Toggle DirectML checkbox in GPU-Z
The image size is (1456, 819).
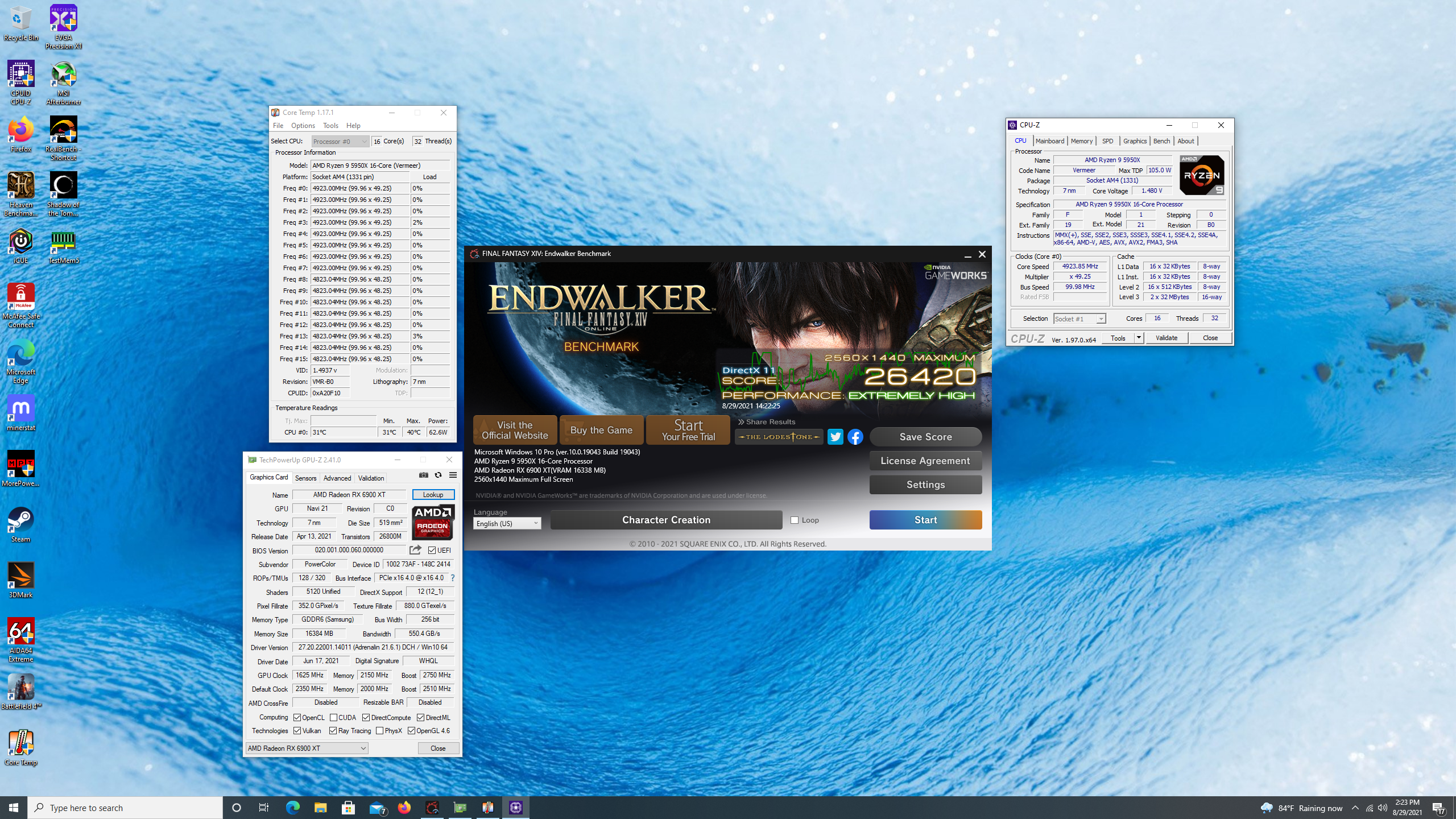[421, 717]
